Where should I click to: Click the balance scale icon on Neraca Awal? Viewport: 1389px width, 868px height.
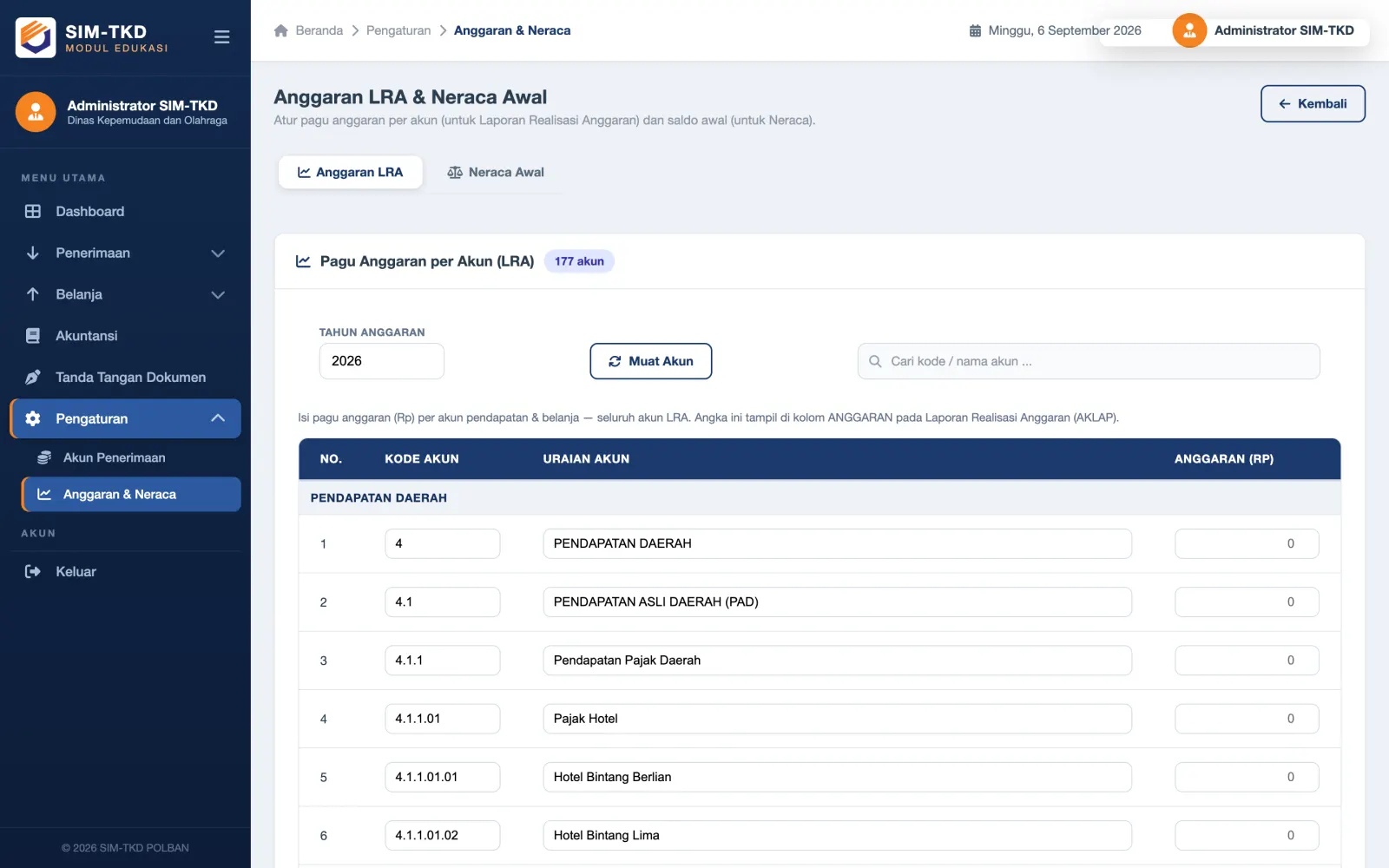(455, 172)
